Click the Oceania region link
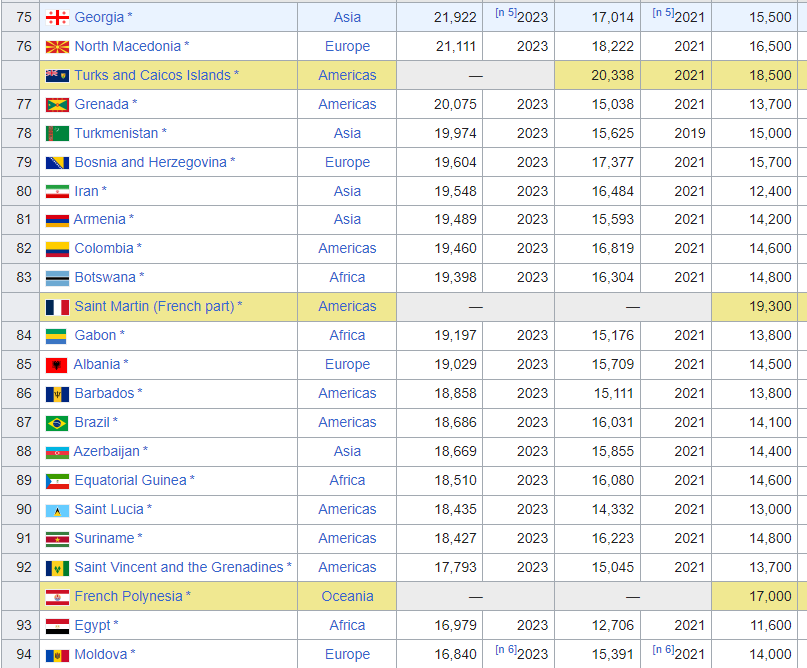This screenshot has height=668, width=807. pos(347,596)
